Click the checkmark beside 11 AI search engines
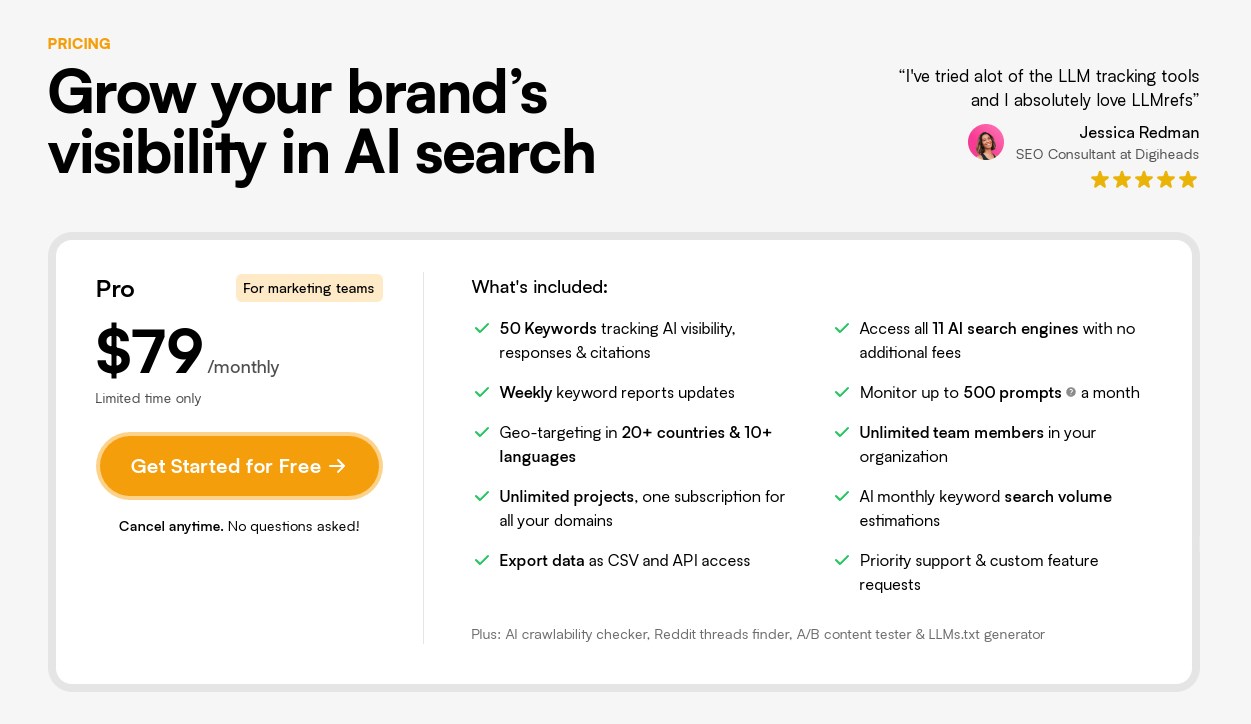Screen dimensions: 1251x724 pos(841,328)
